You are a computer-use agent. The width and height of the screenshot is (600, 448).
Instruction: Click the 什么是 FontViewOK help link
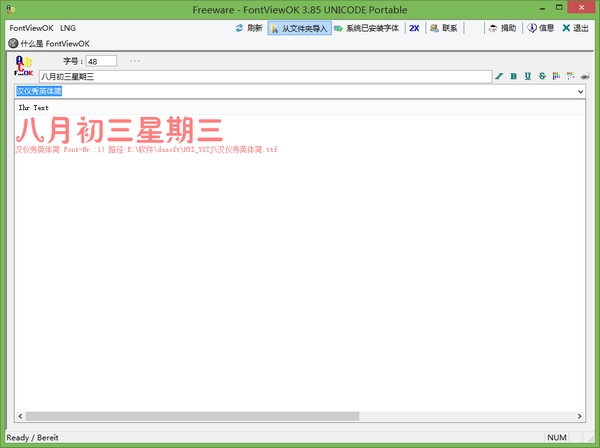[49, 44]
